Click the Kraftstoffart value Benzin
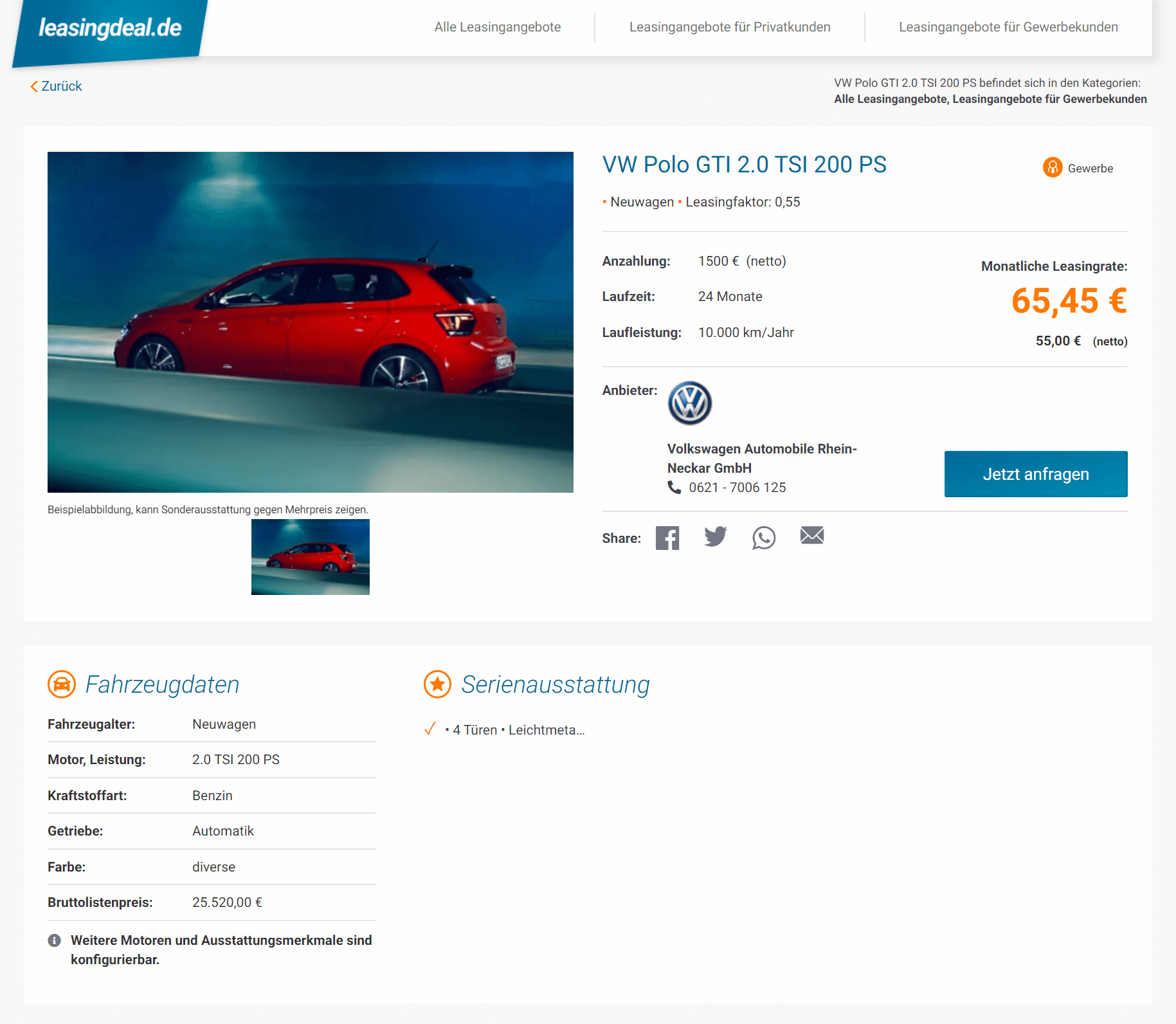 [212, 796]
